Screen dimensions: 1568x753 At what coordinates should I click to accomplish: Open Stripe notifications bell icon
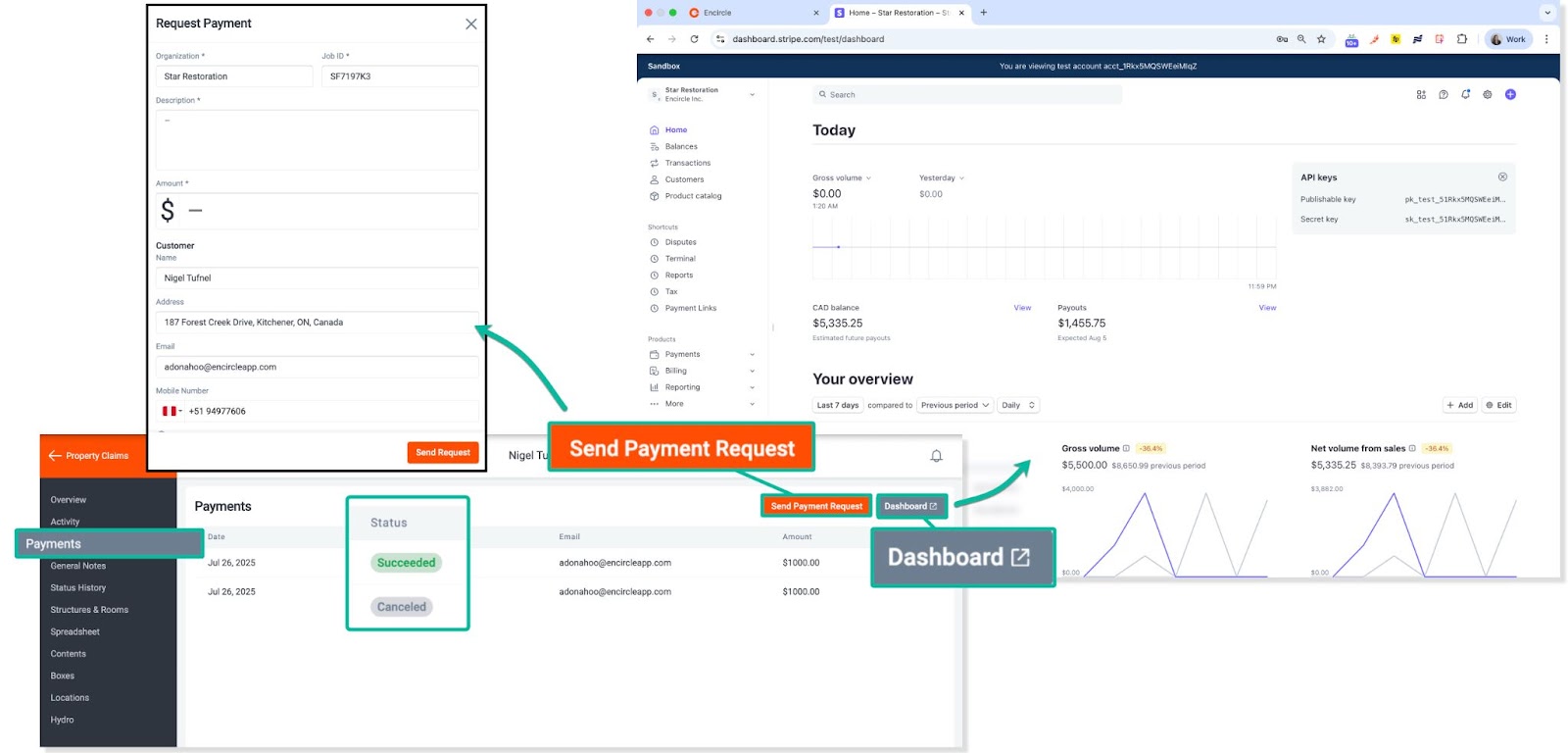point(1465,95)
